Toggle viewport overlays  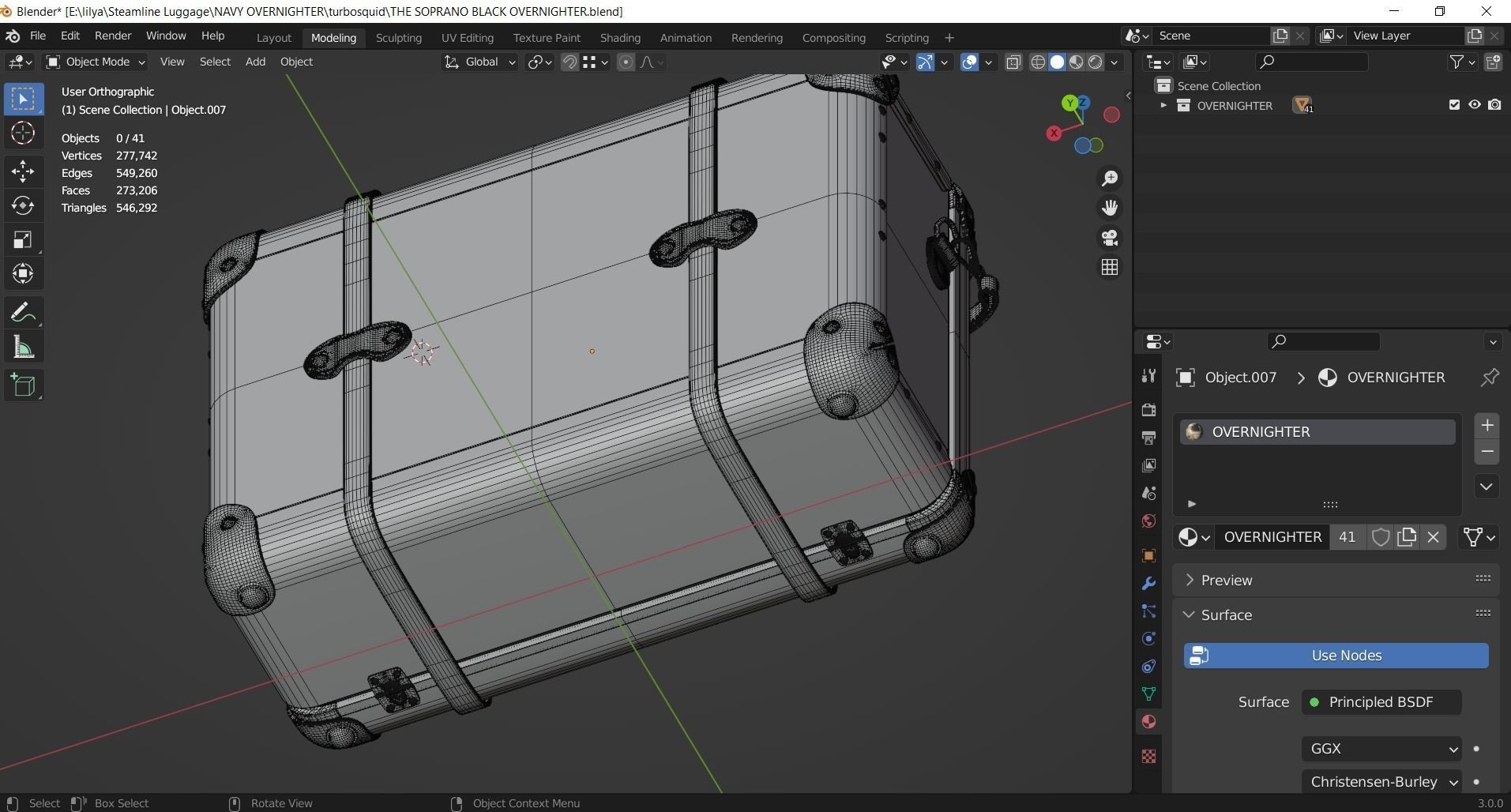click(x=969, y=62)
